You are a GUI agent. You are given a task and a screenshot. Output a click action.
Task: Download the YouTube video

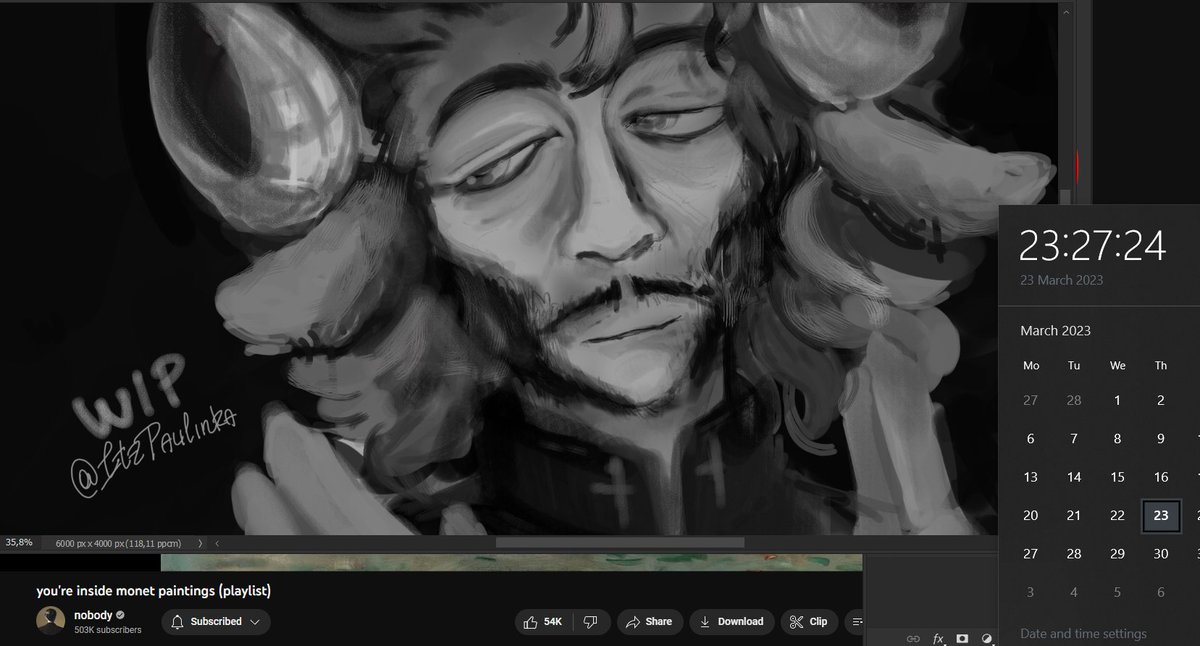pyautogui.click(x=731, y=622)
